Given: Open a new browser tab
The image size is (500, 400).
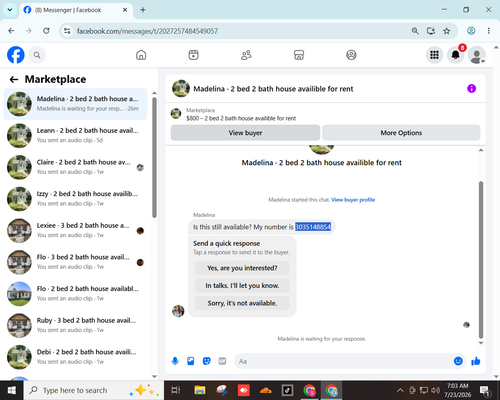Looking at the screenshot, I should 143,10.
